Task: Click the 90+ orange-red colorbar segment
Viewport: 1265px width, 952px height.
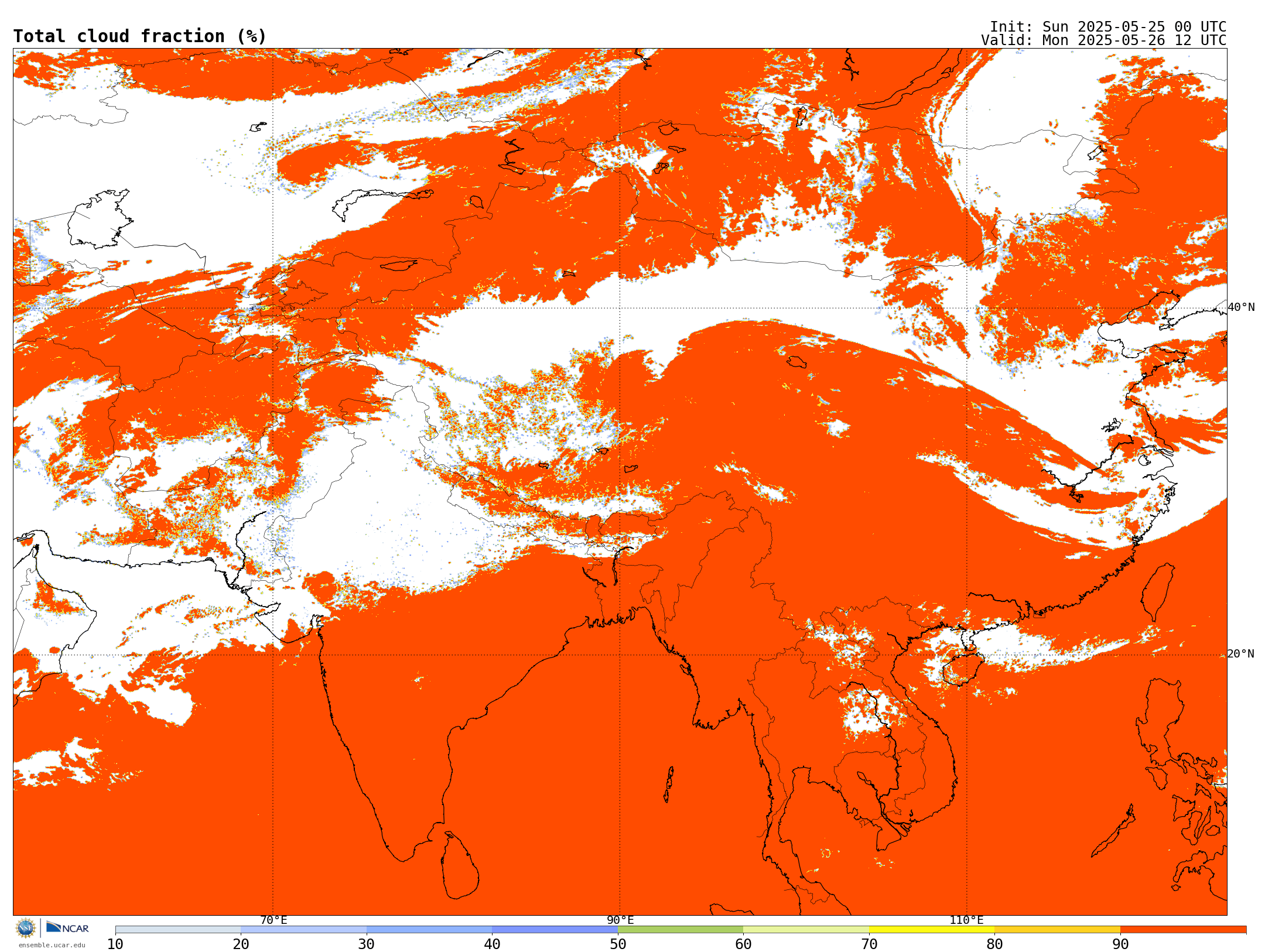Action: [1183, 930]
